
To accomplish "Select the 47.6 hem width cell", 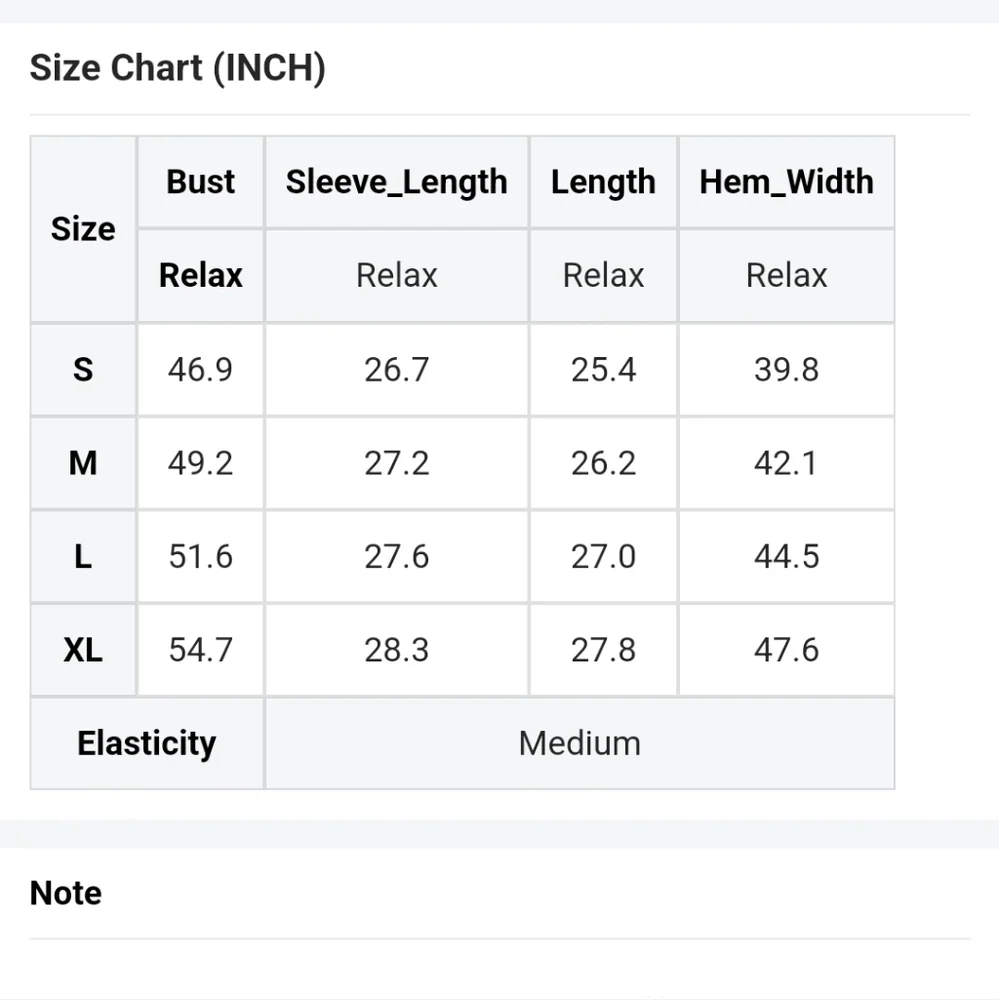I will tap(786, 650).
